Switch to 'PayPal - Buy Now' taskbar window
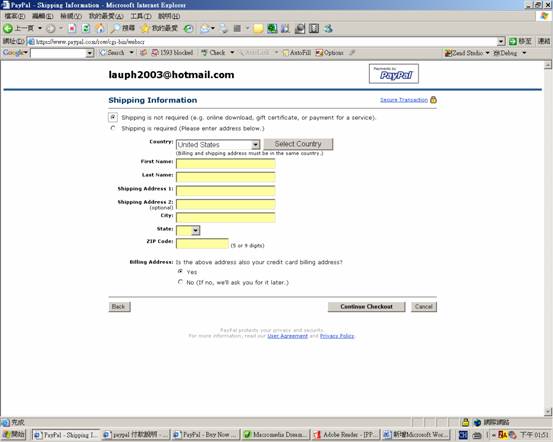Image resolution: width=553 pixels, height=442 pixels. click(206, 434)
